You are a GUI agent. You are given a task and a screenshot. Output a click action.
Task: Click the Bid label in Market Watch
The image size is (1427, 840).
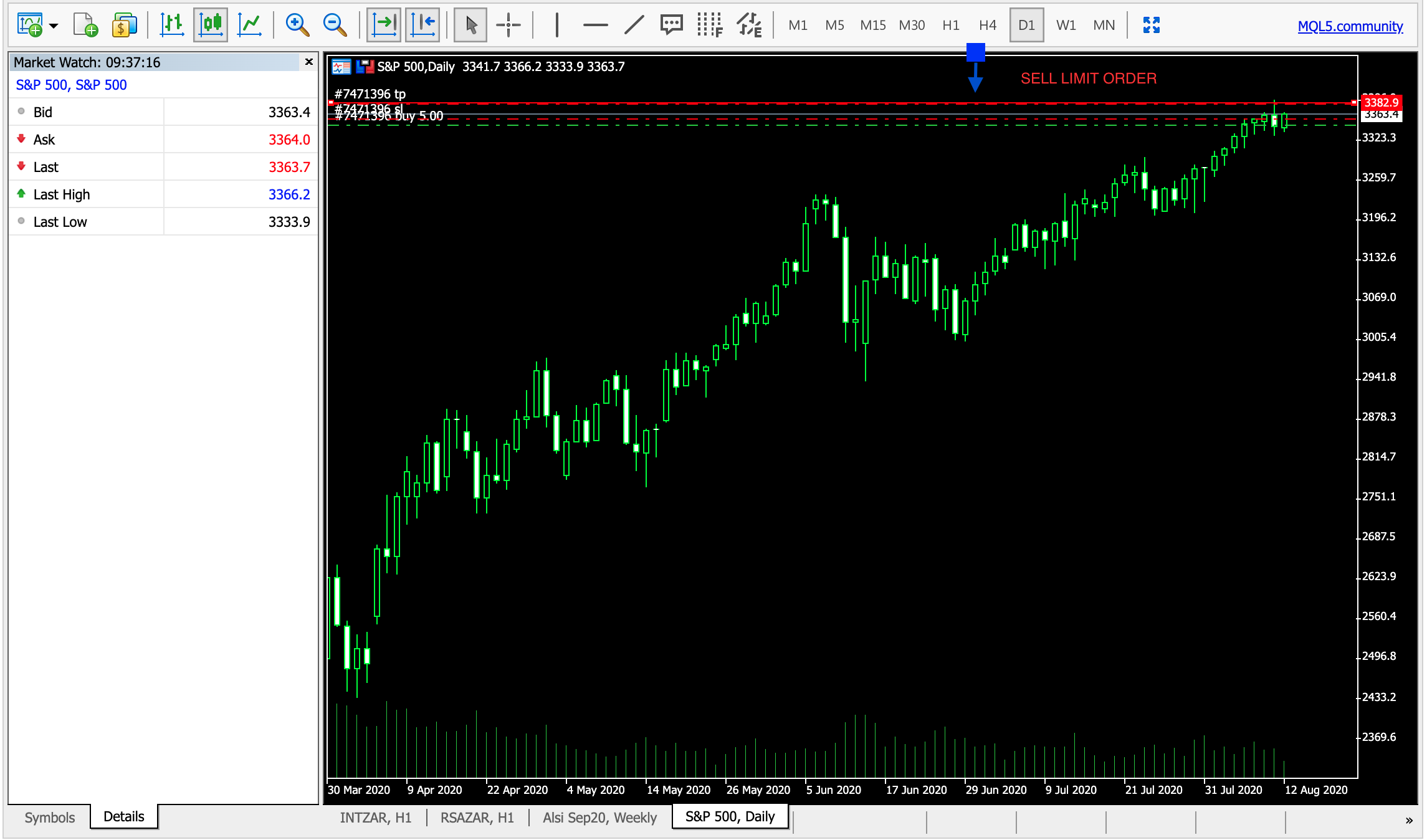[42, 112]
